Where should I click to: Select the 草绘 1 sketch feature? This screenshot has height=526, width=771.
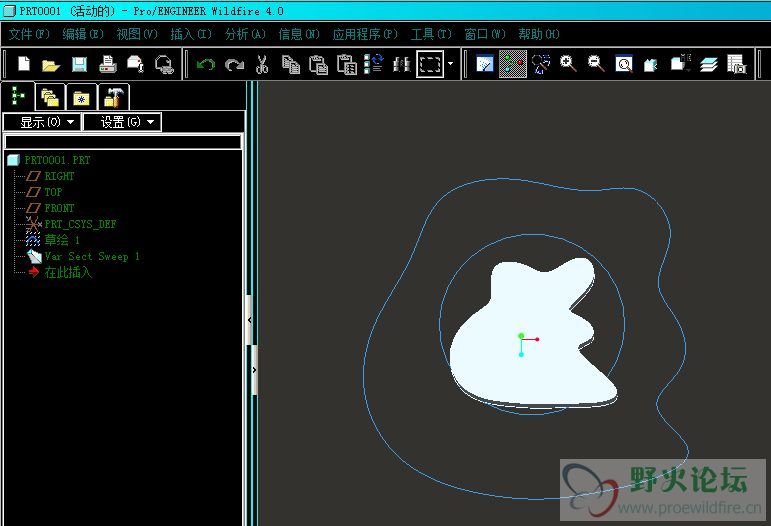click(61, 240)
